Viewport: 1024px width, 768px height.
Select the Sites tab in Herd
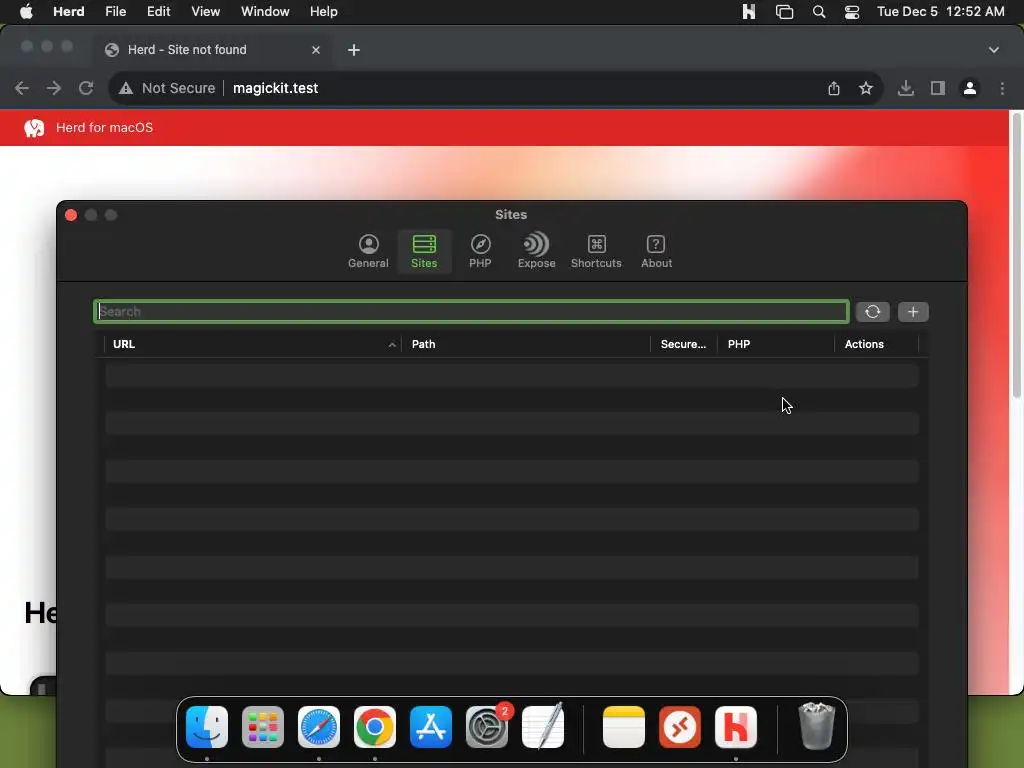click(424, 251)
